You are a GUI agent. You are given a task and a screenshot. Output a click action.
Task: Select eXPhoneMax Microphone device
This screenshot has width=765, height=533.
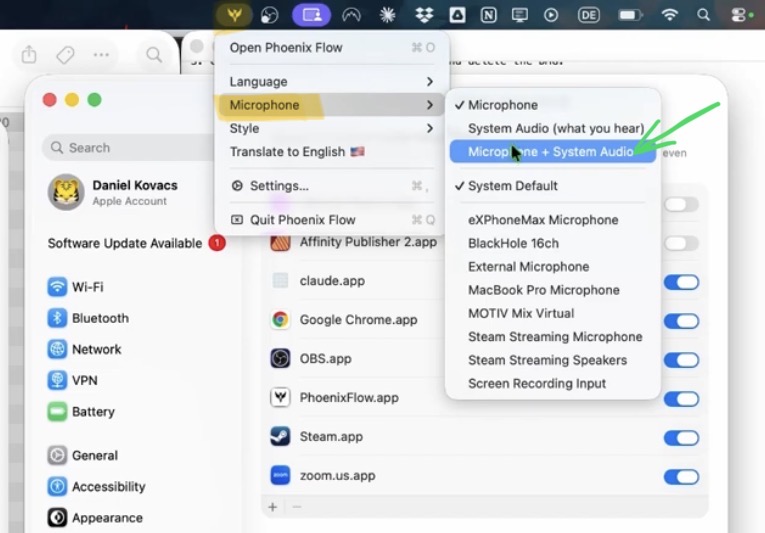tap(553, 220)
